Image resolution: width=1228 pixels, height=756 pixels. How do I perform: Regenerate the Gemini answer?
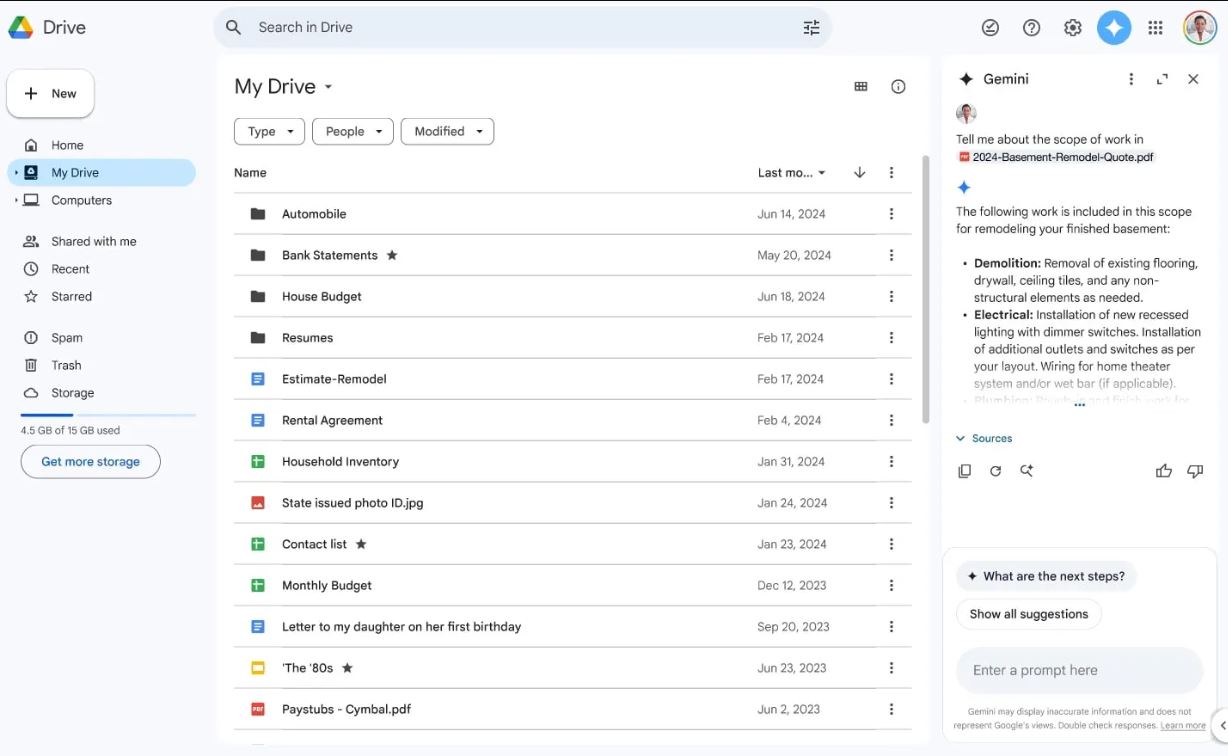click(995, 470)
